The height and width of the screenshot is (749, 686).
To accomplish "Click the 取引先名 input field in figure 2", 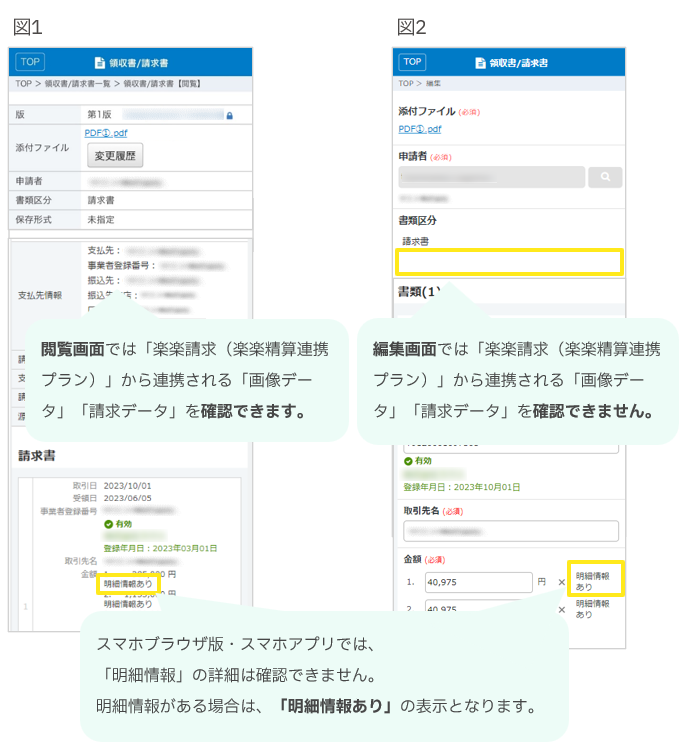I will (511, 531).
